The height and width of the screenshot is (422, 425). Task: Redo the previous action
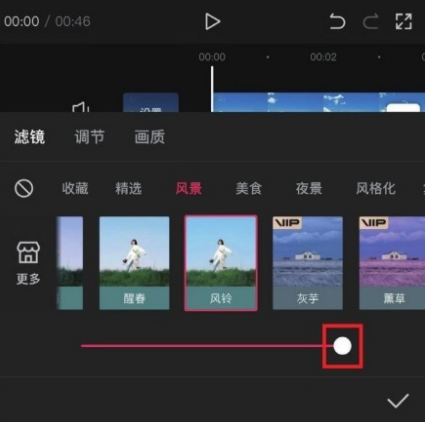pyautogui.click(x=370, y=22)
